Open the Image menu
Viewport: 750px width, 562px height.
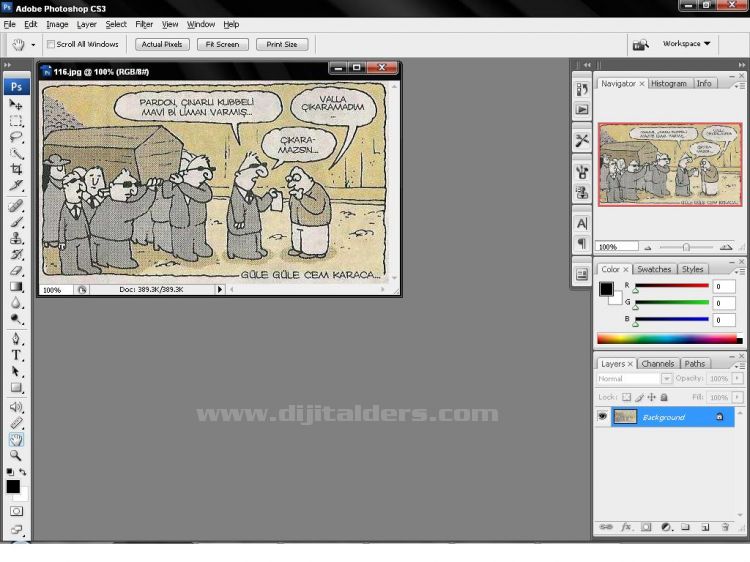point(57,24)
